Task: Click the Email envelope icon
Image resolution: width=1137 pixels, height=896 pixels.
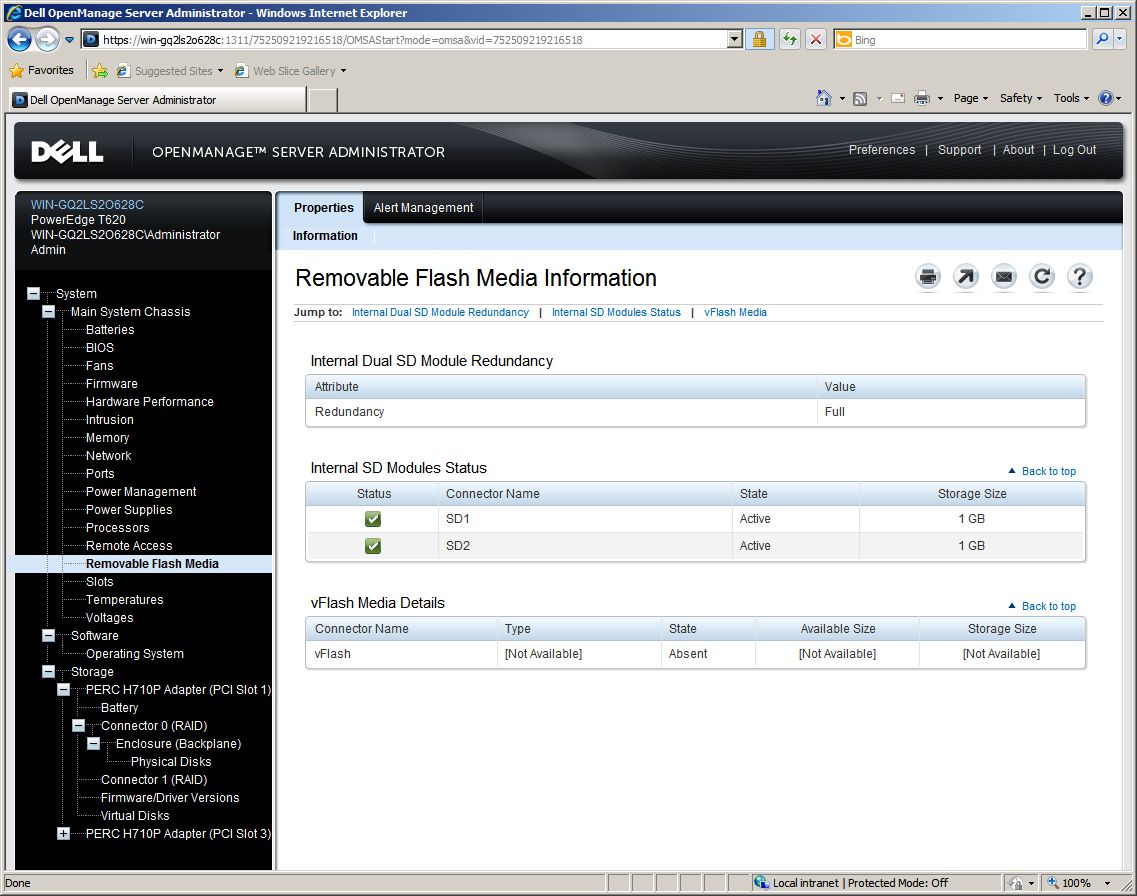Action: click(x=1004, y=276)
